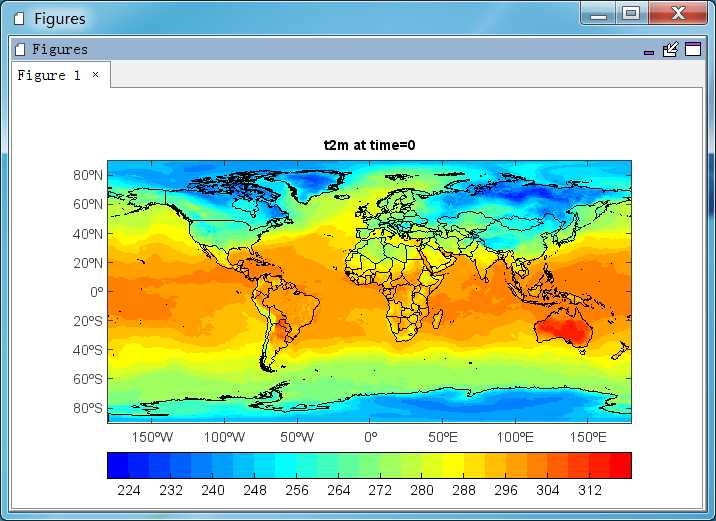The width and height of the screenshot is (716, 521).
Task: Pick the yellow colorbar segment at 288
Action: click(453, 465)
